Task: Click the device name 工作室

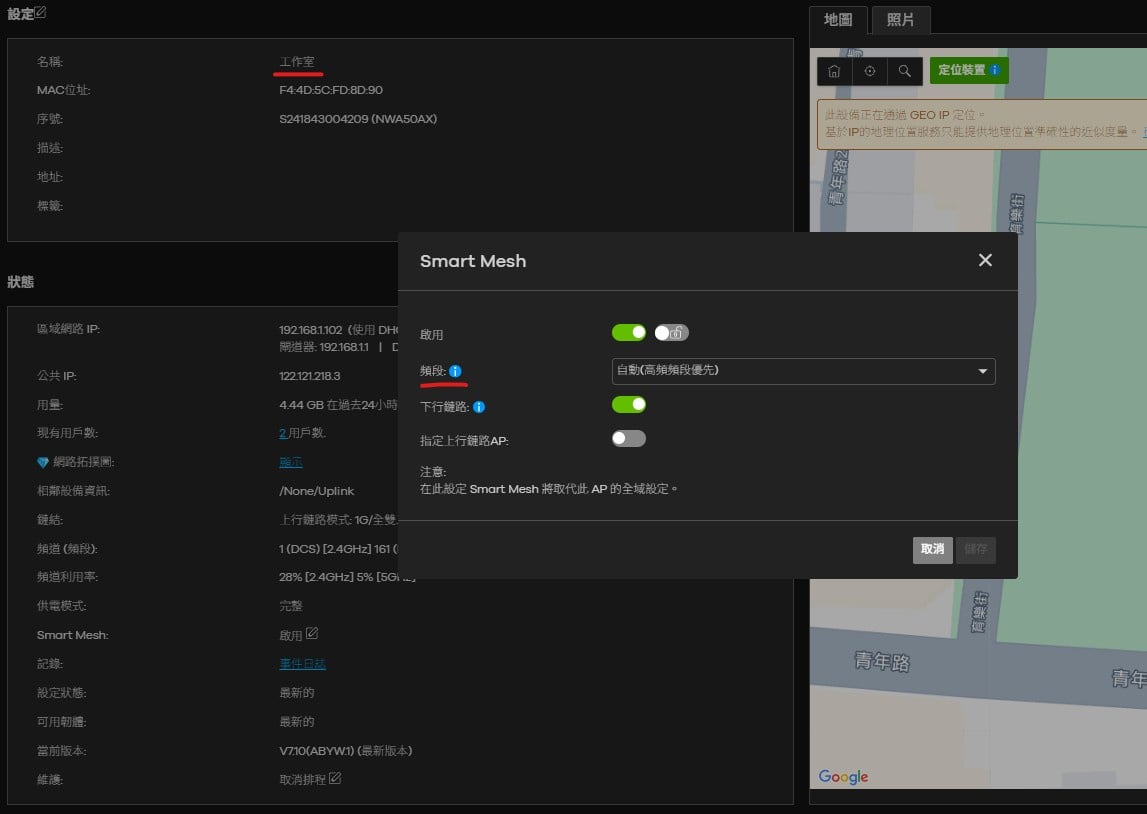Action: point(296,61)
